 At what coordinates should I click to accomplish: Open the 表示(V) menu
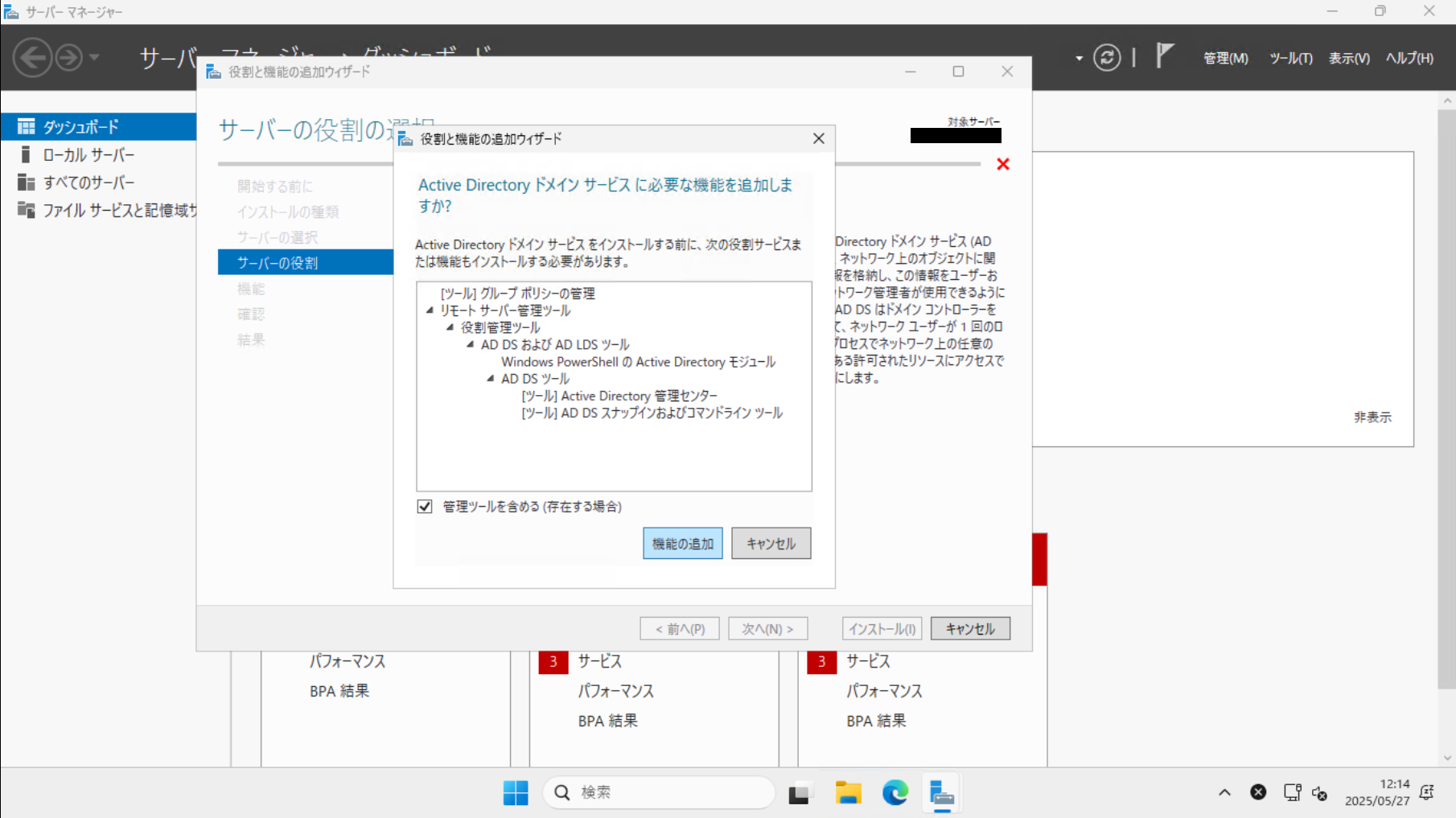click(x=1349, y=58)
